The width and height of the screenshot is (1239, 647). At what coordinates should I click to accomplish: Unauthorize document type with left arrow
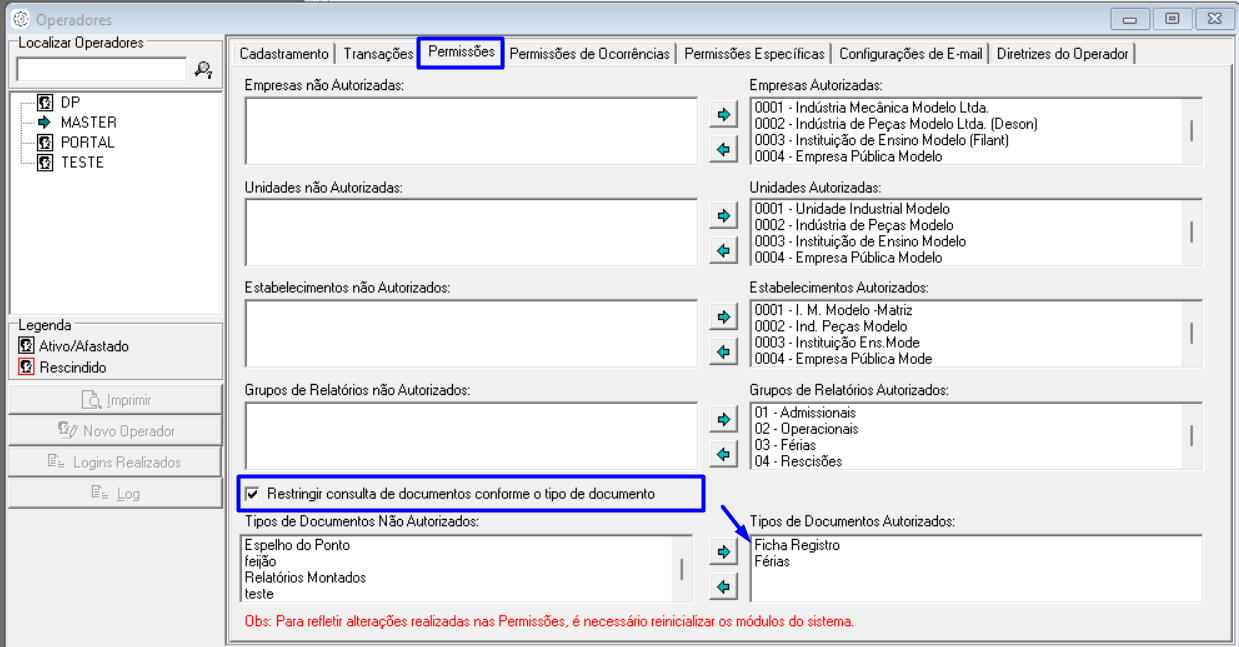pos(723,586)
